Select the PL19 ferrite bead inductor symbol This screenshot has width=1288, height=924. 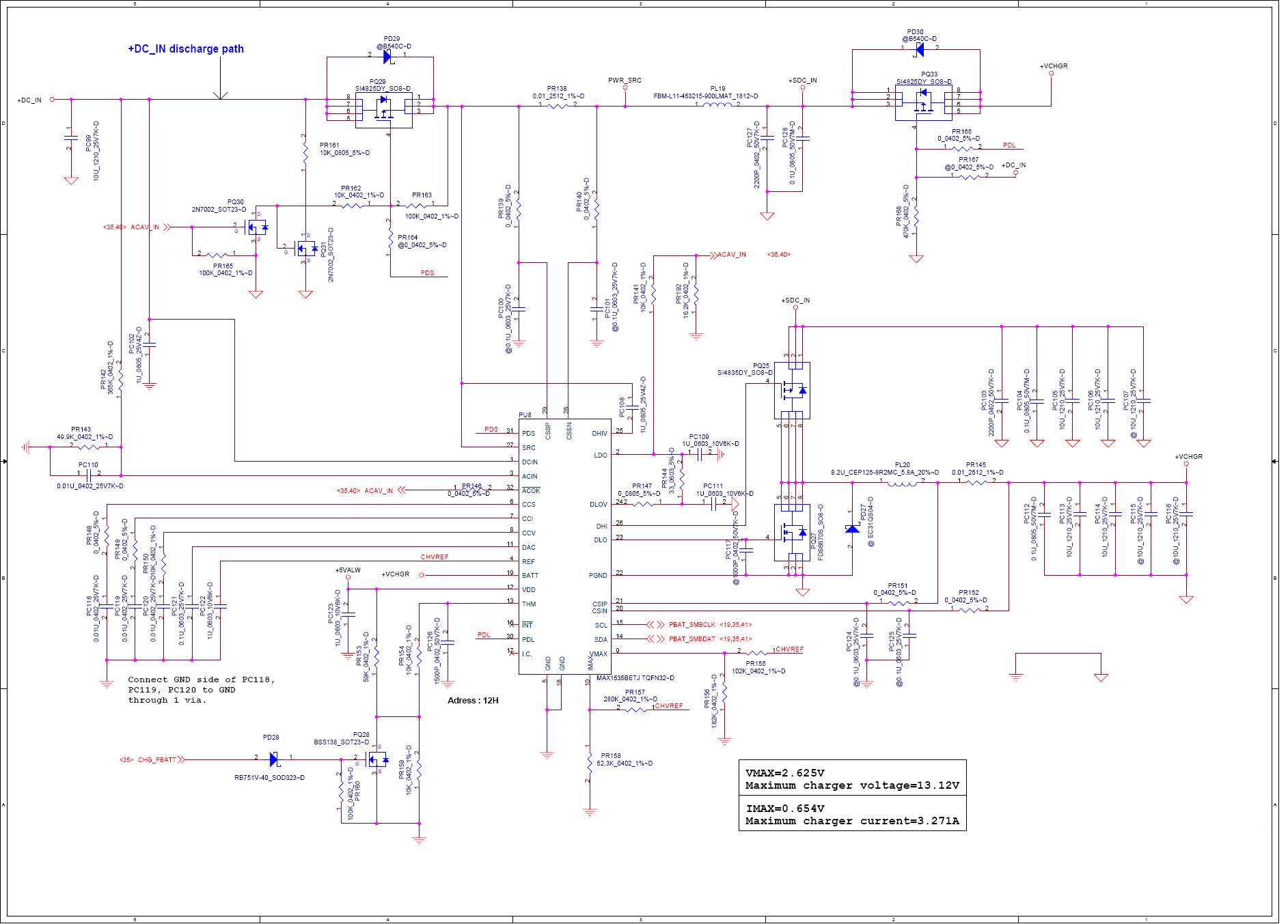click(x=717, y=106)
